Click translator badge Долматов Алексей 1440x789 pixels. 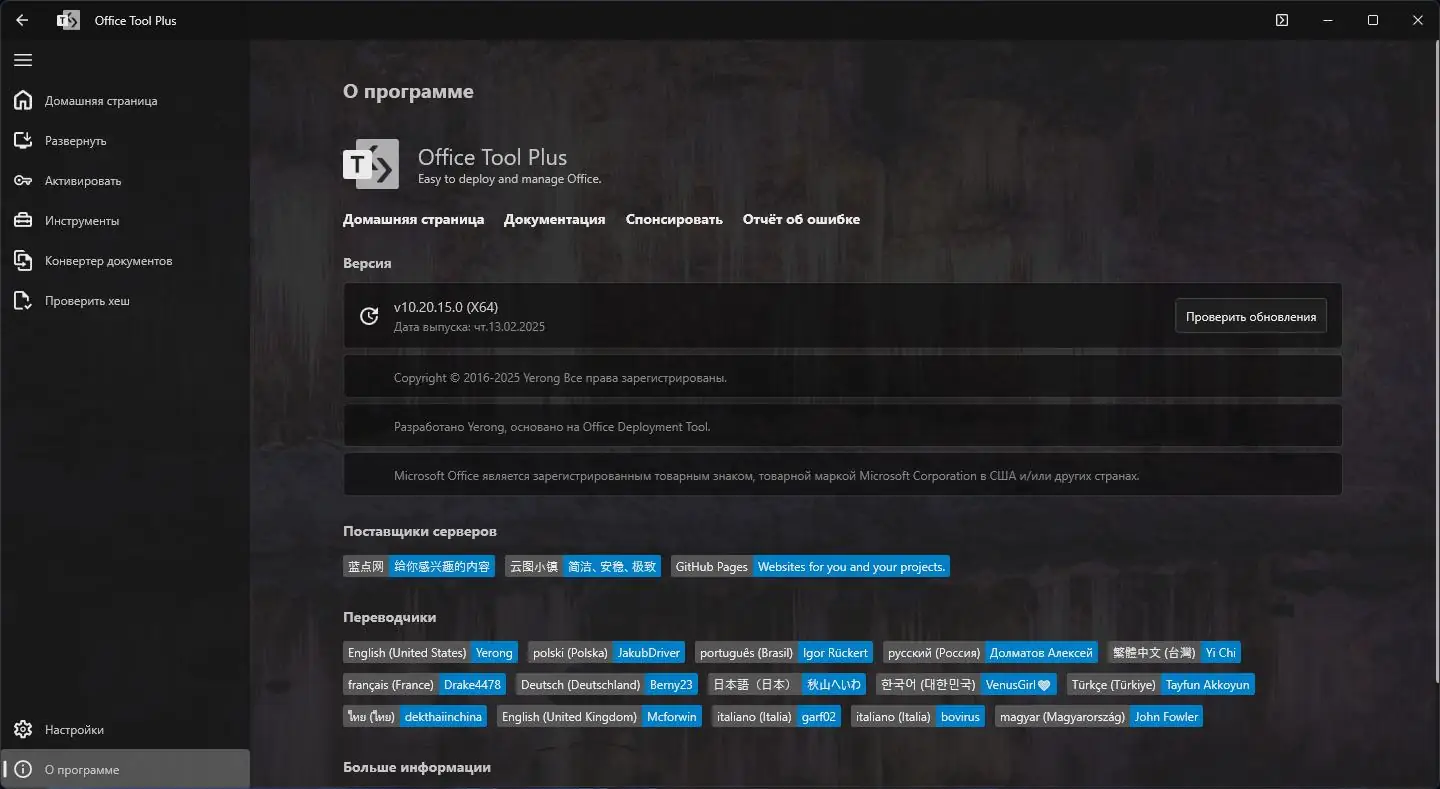click(1040, 652)
